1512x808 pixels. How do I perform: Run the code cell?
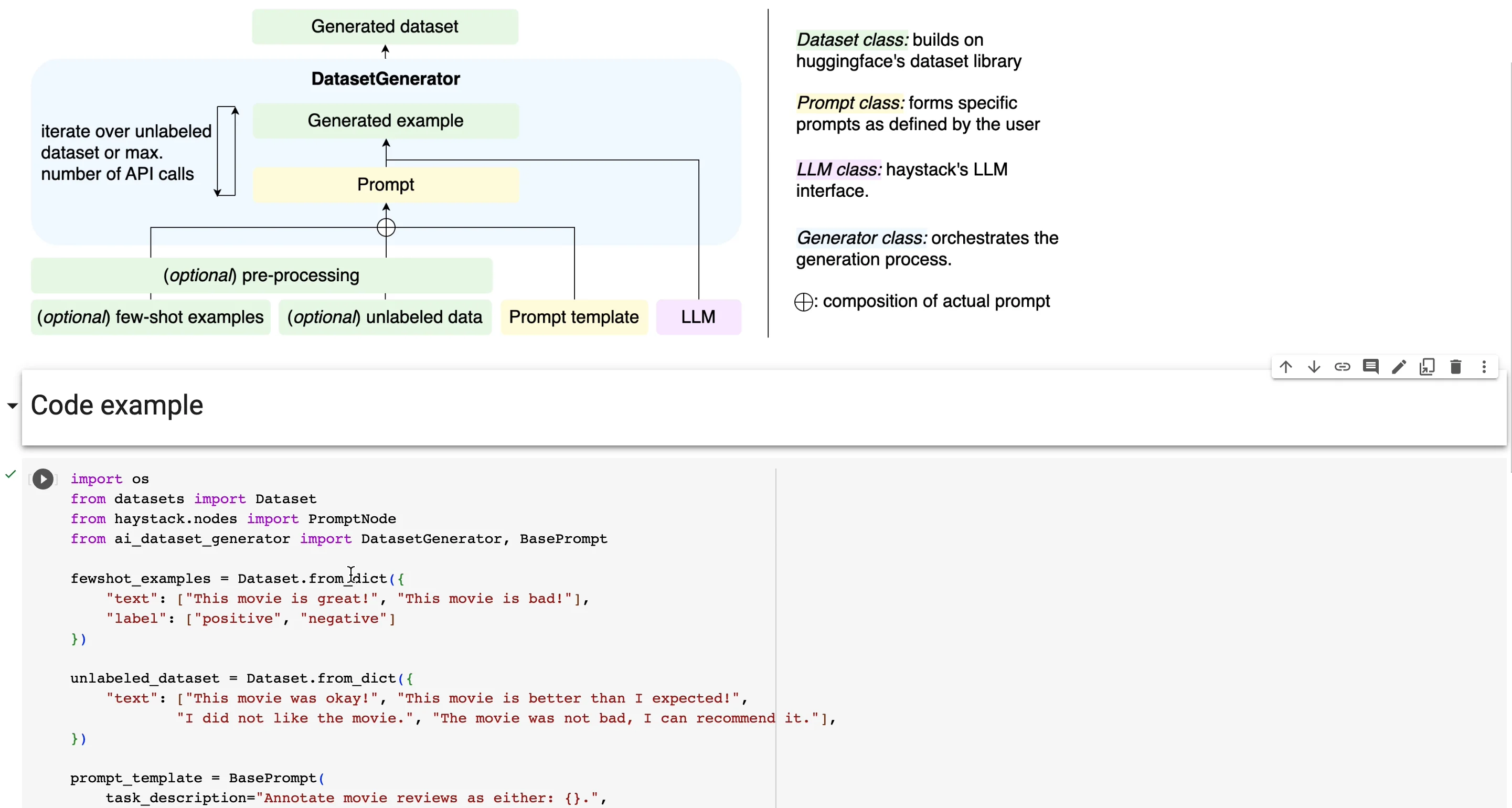click(x=43, y=479)
